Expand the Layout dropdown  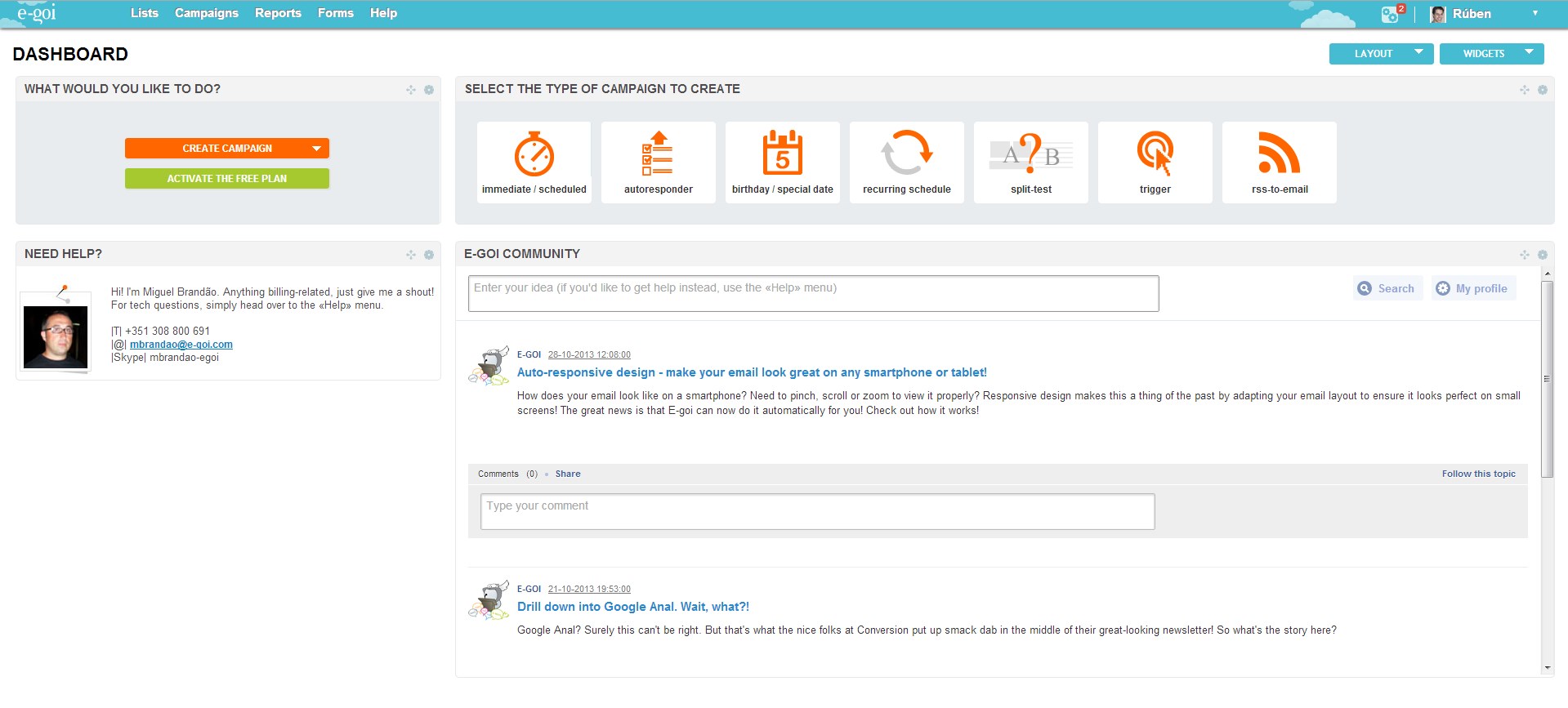(1381, 54)
